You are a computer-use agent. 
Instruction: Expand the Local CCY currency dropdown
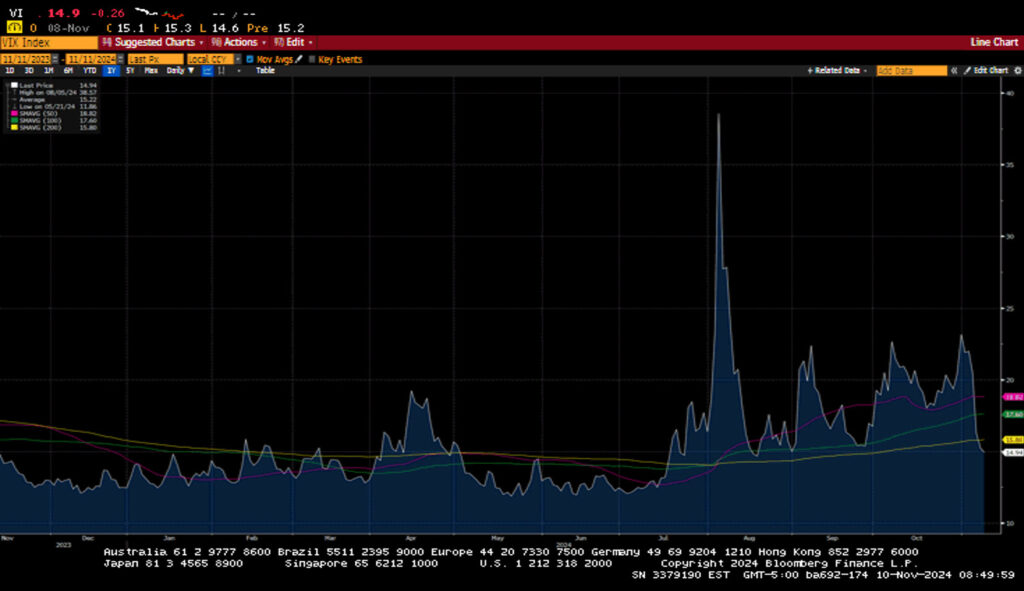237,59
